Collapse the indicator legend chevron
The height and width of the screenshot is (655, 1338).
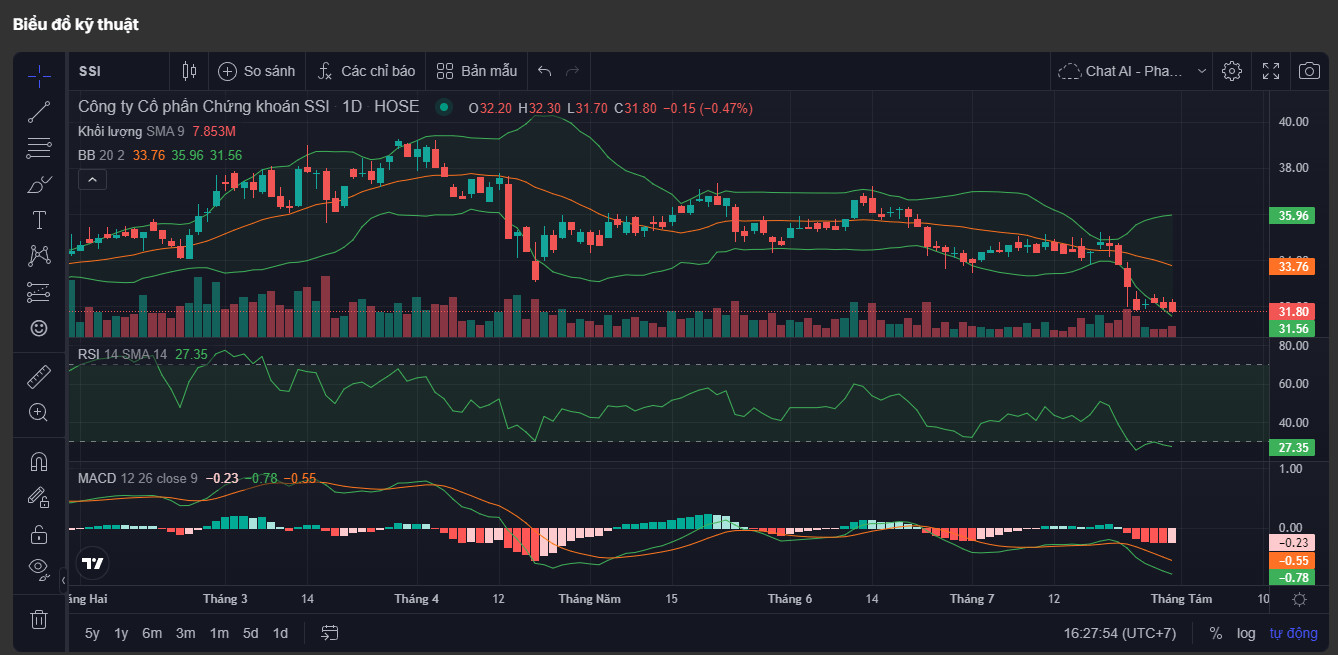(92, 180)
